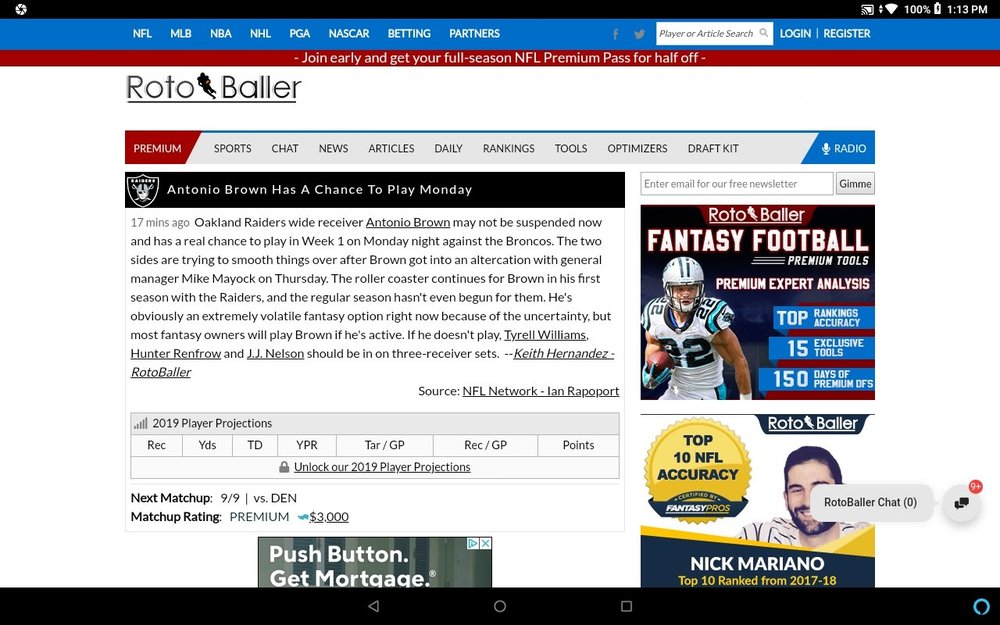Screen dimensions: 1000x625
Task: Open the Facebook icon in top bar
Action: tap(615, 34)
